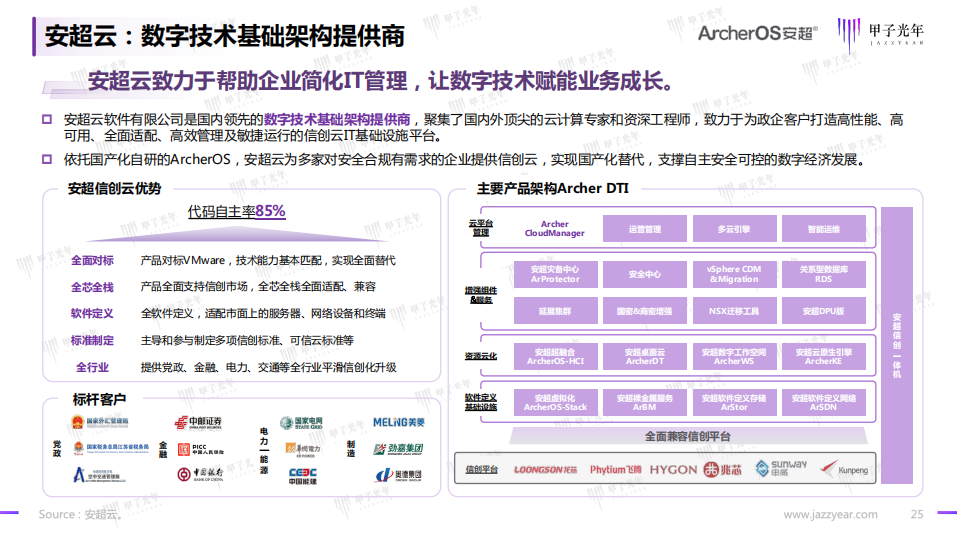The height and width of the screenshot is (535, 957).
Task: Click the Kunpeng logo
Action: pos(844,469)
